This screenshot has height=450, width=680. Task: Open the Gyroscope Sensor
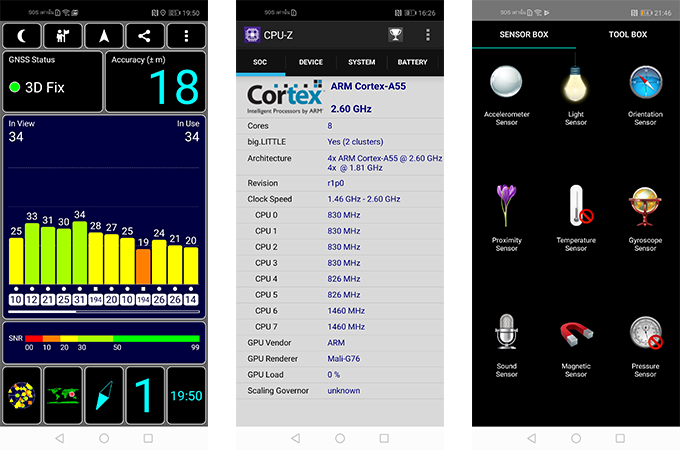[x=645, y=213]
